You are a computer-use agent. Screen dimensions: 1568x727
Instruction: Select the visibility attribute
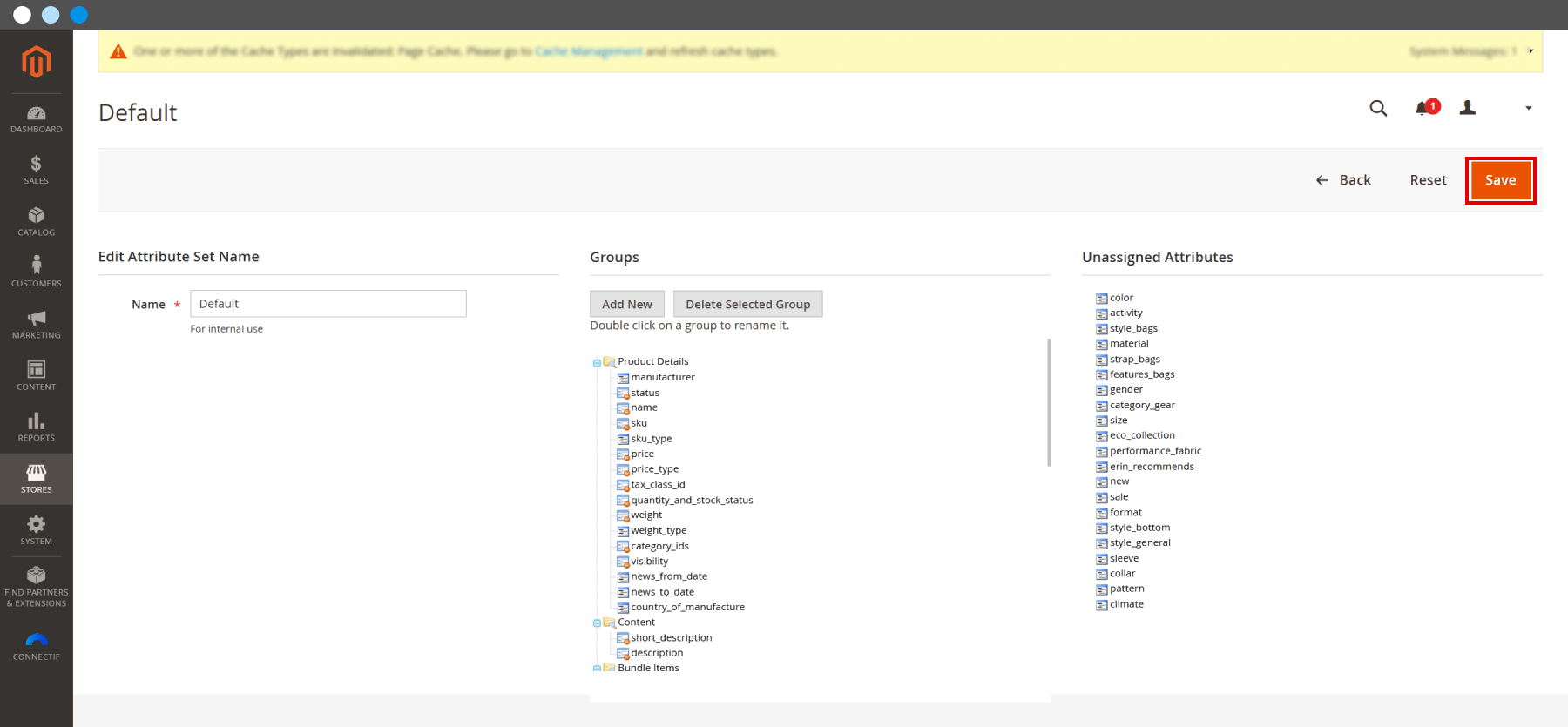(650, 562)
